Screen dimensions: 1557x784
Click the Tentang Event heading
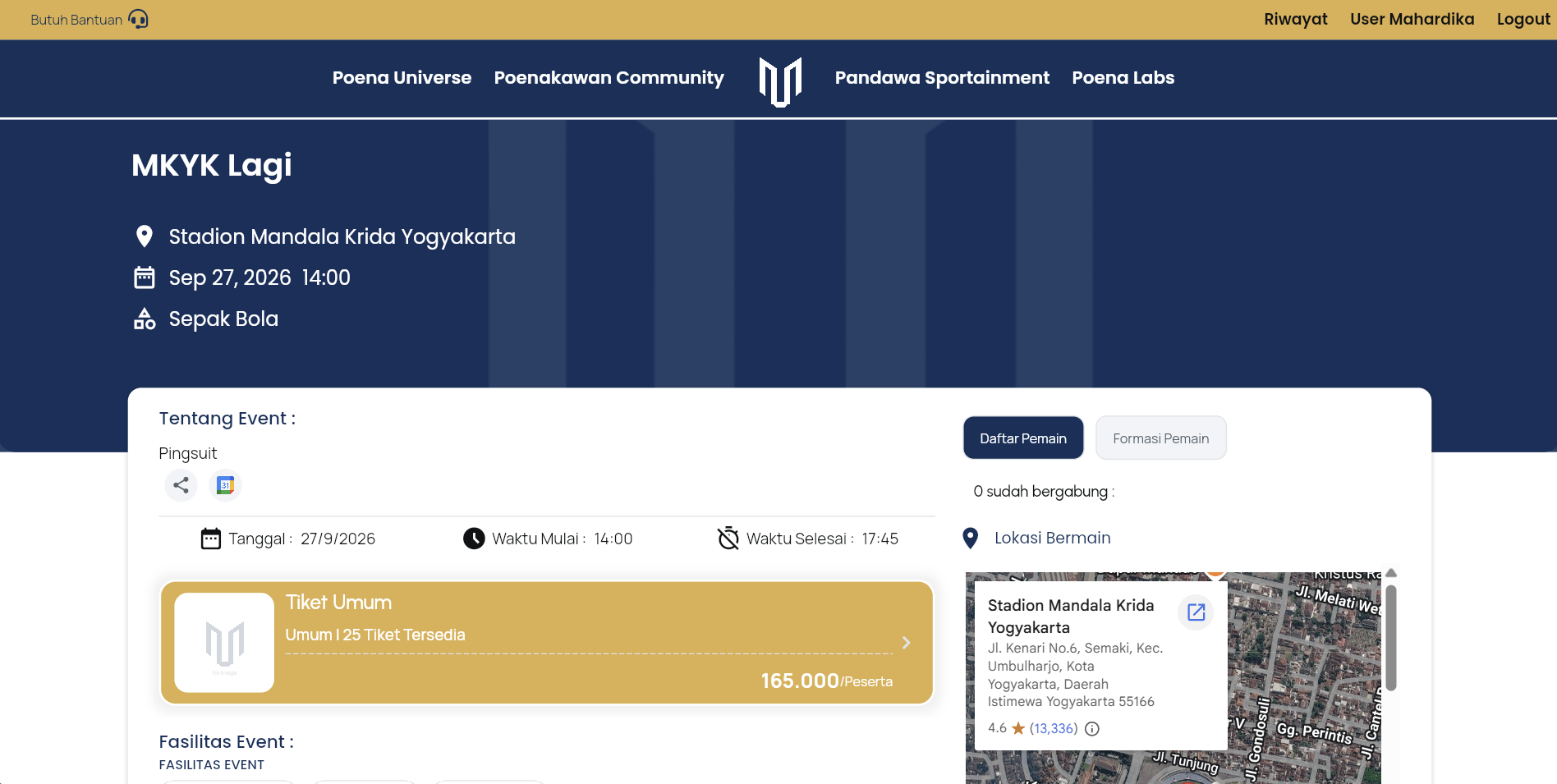point(227,419)
